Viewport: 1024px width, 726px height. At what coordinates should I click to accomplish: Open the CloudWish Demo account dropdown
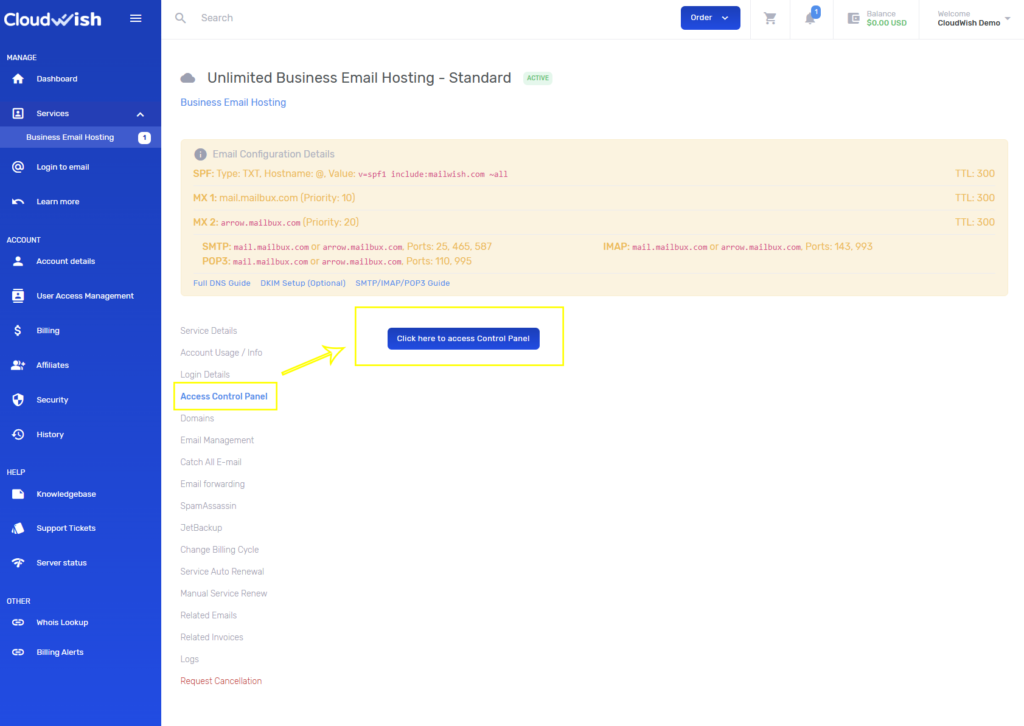click(x=969, y=20)
